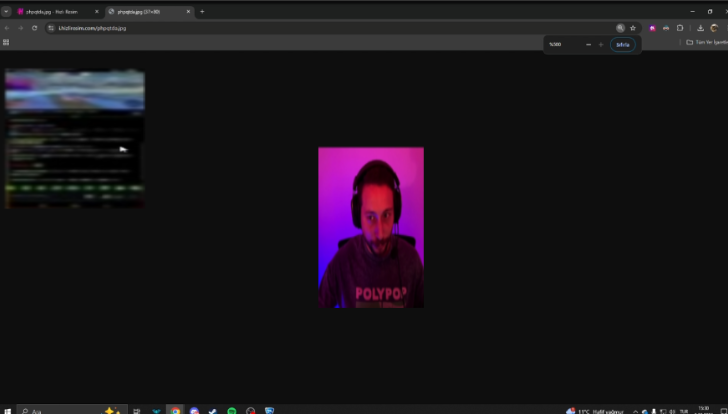Viewport: 728px width, 414px height.
Task: Open the taskbar clock and date
Action: point(704,410)
